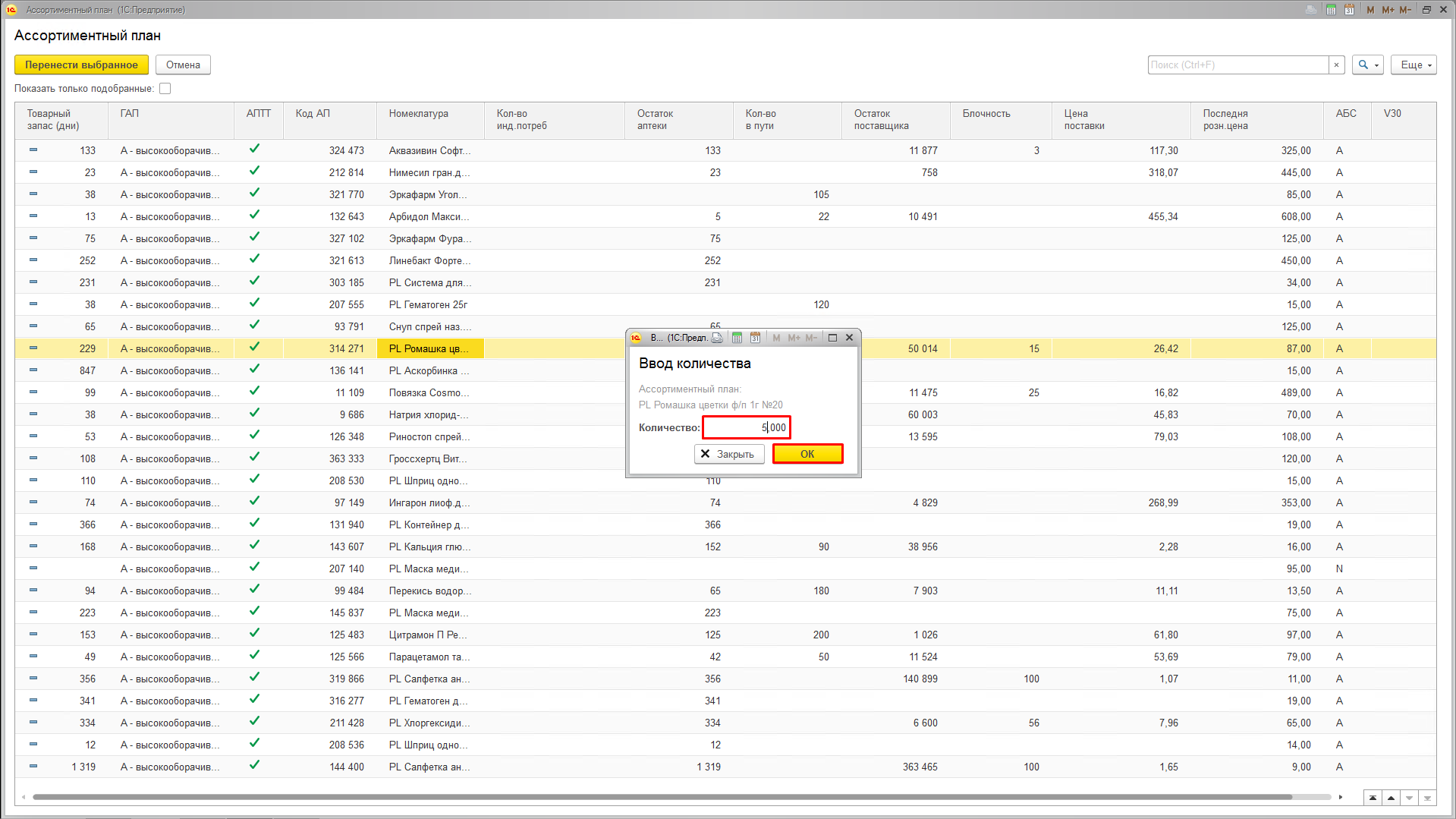This screenshot has width=1456, height=819.
Task: Open the magnifier search options dropdown
Action: click(1368, 65)
